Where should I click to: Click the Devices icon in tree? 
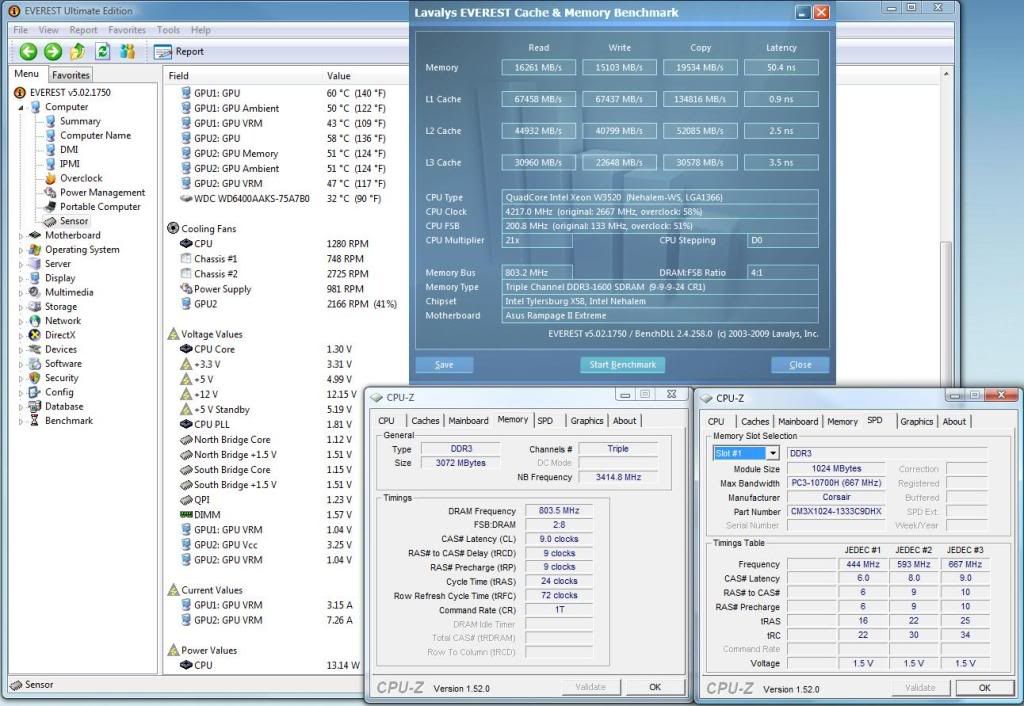click(x=35, y=349)
